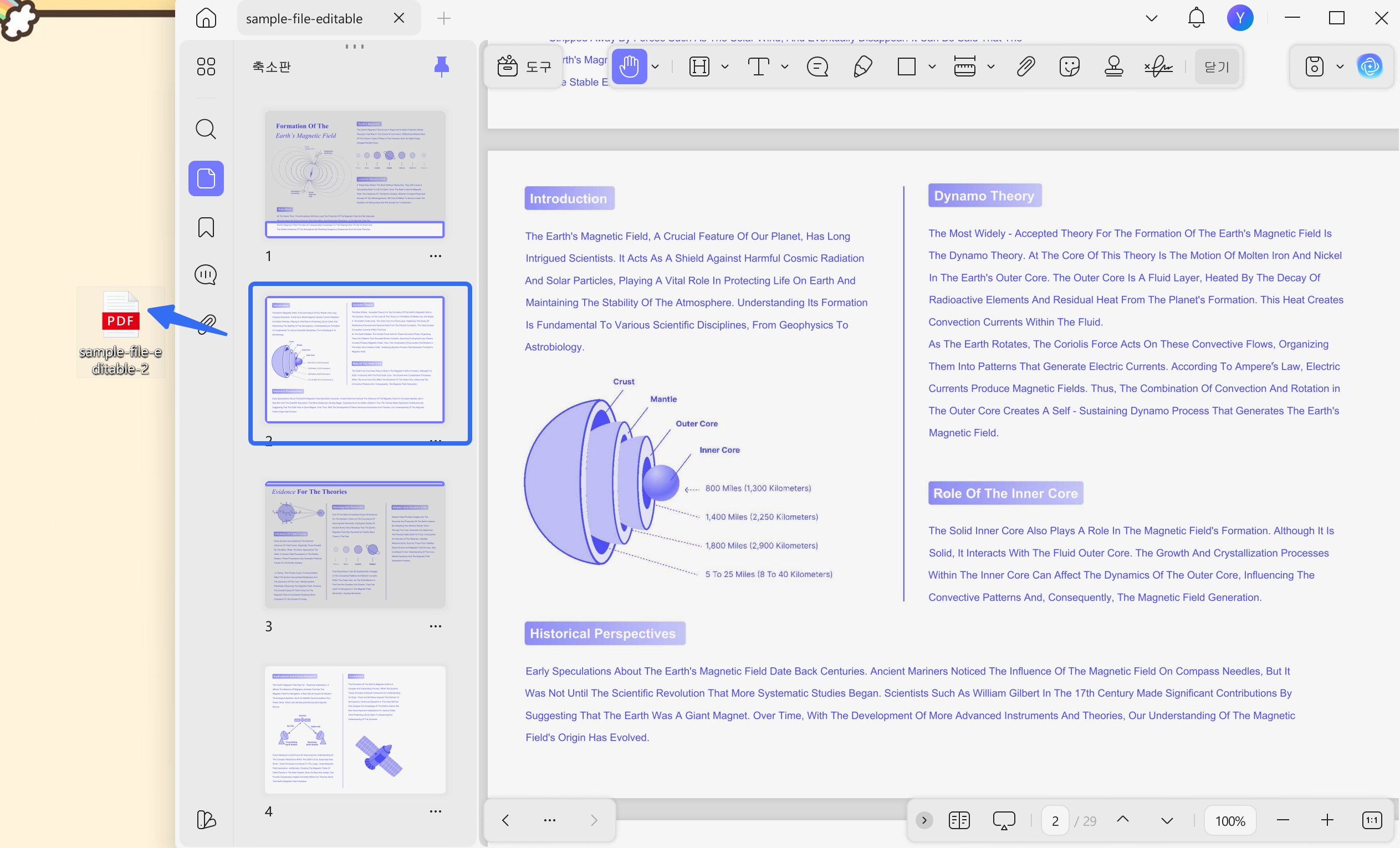1400x848 pixels.
Task: Click the Dynamo Theory heading
Action: click(x=984, y=196)
